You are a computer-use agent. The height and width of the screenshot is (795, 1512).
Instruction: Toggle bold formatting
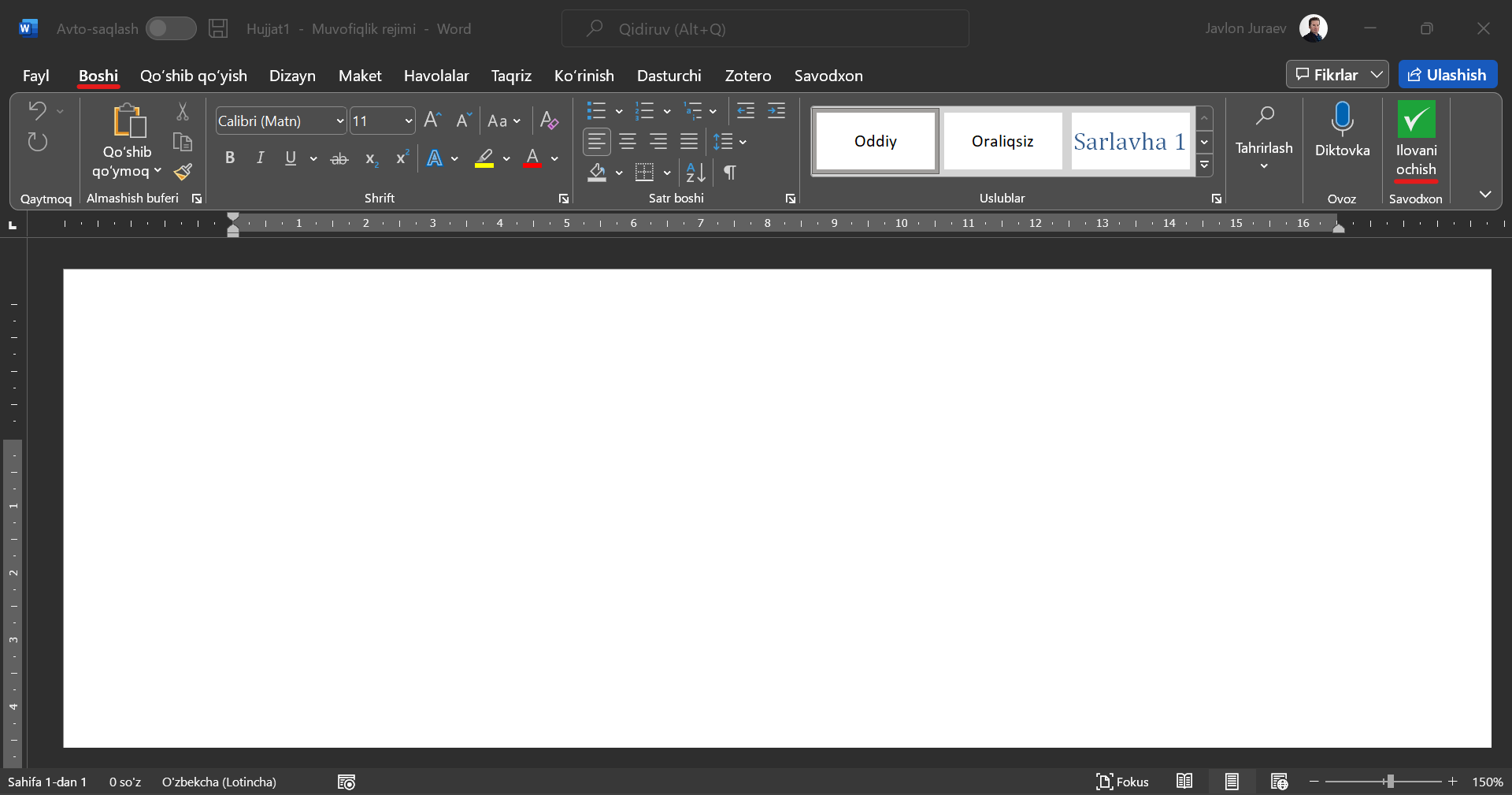pos(230,158)
